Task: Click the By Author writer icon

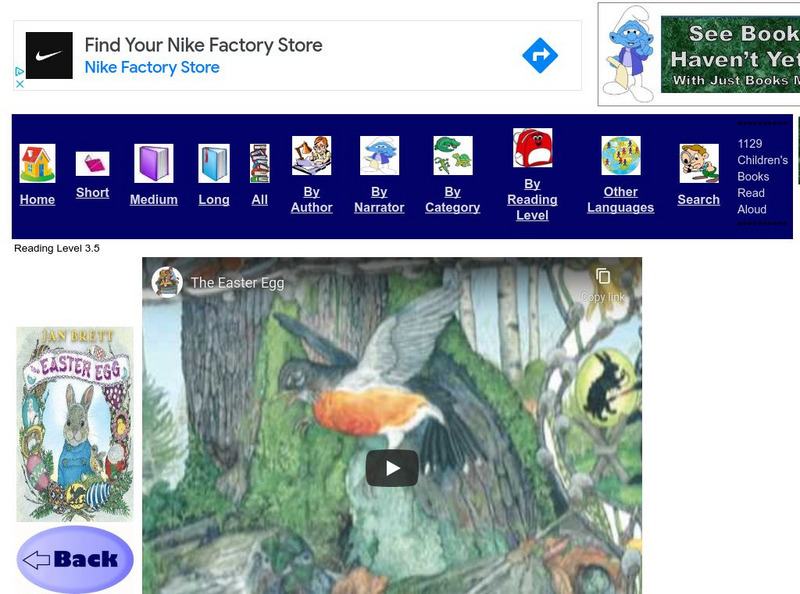Action: coord(312,155)
